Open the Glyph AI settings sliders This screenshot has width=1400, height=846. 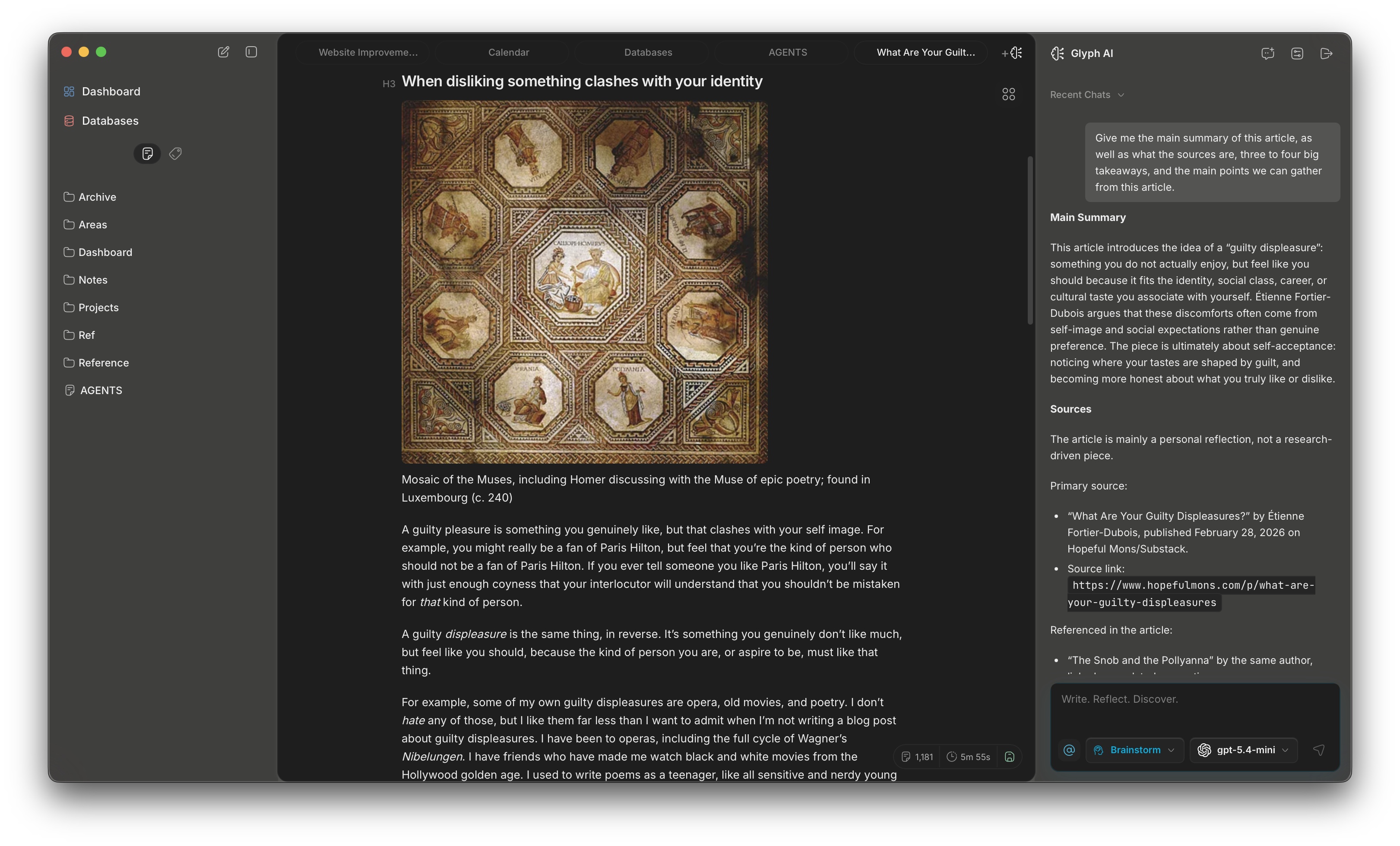[x=1297, y=53]
